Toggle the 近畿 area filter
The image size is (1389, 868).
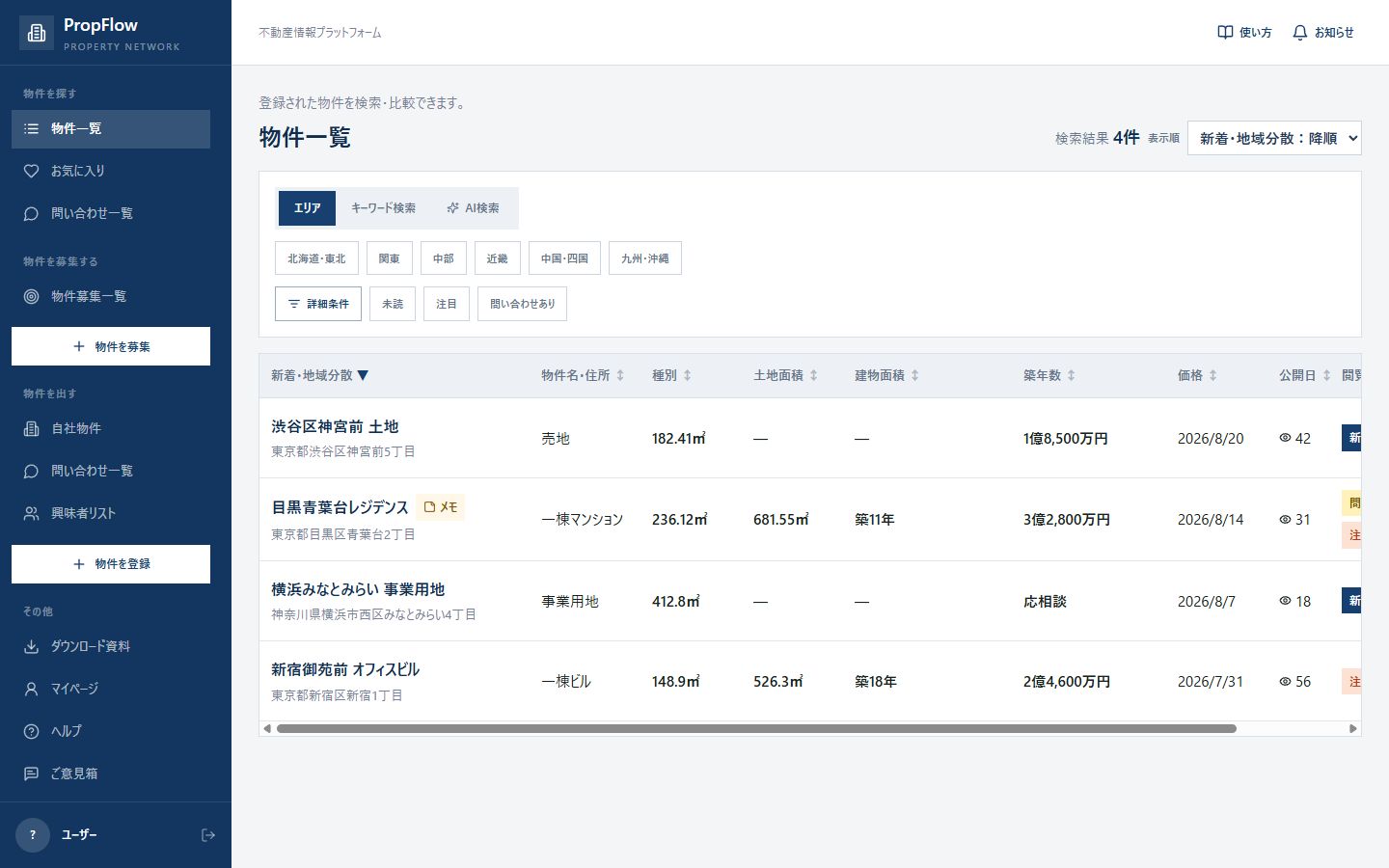coord(498,258)
